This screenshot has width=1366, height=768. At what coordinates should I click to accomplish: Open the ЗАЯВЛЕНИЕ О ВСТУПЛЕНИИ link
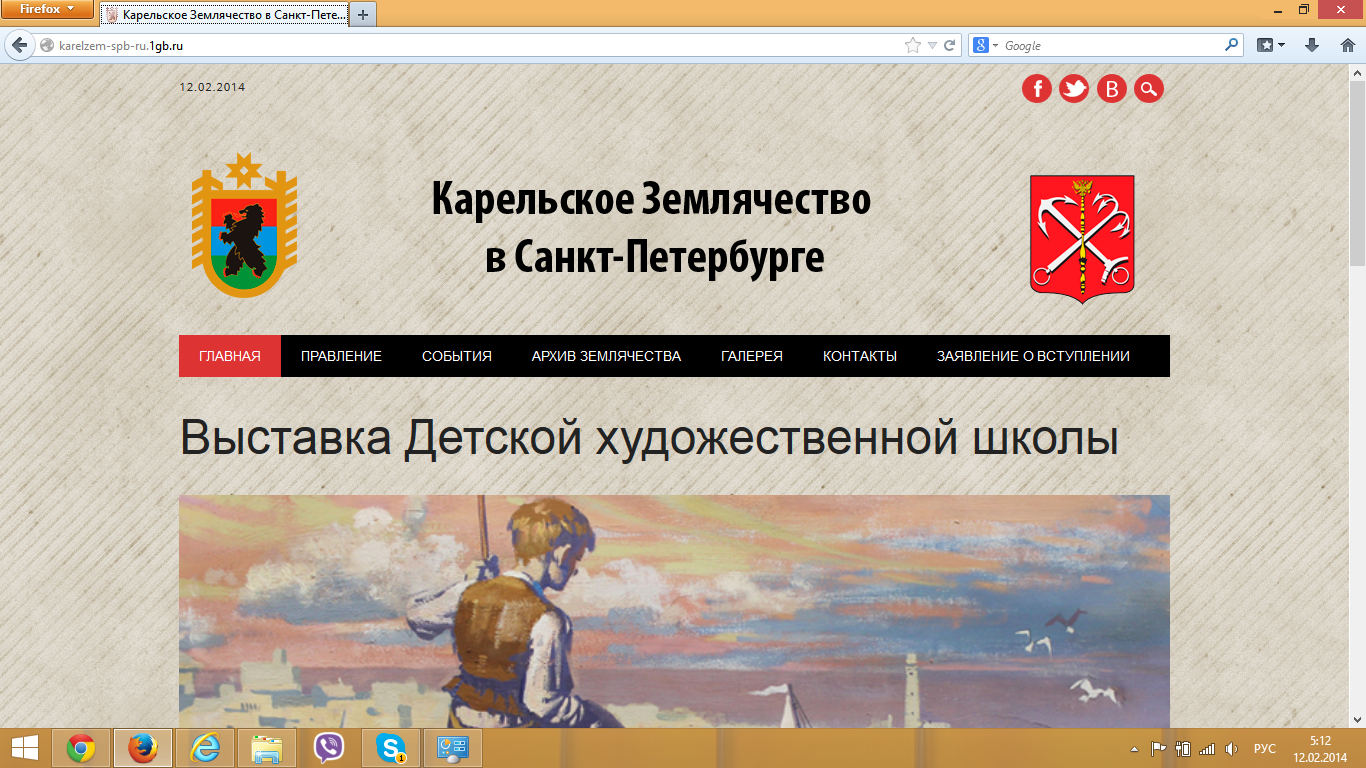[1033, 356]
